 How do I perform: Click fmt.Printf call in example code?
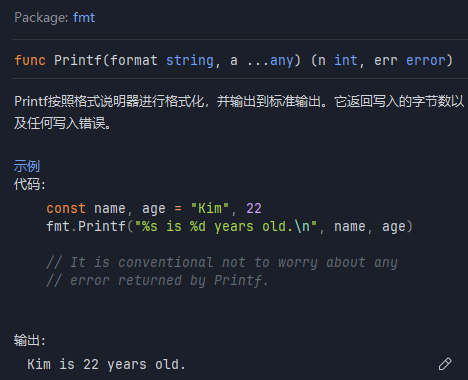click(86, 226)
